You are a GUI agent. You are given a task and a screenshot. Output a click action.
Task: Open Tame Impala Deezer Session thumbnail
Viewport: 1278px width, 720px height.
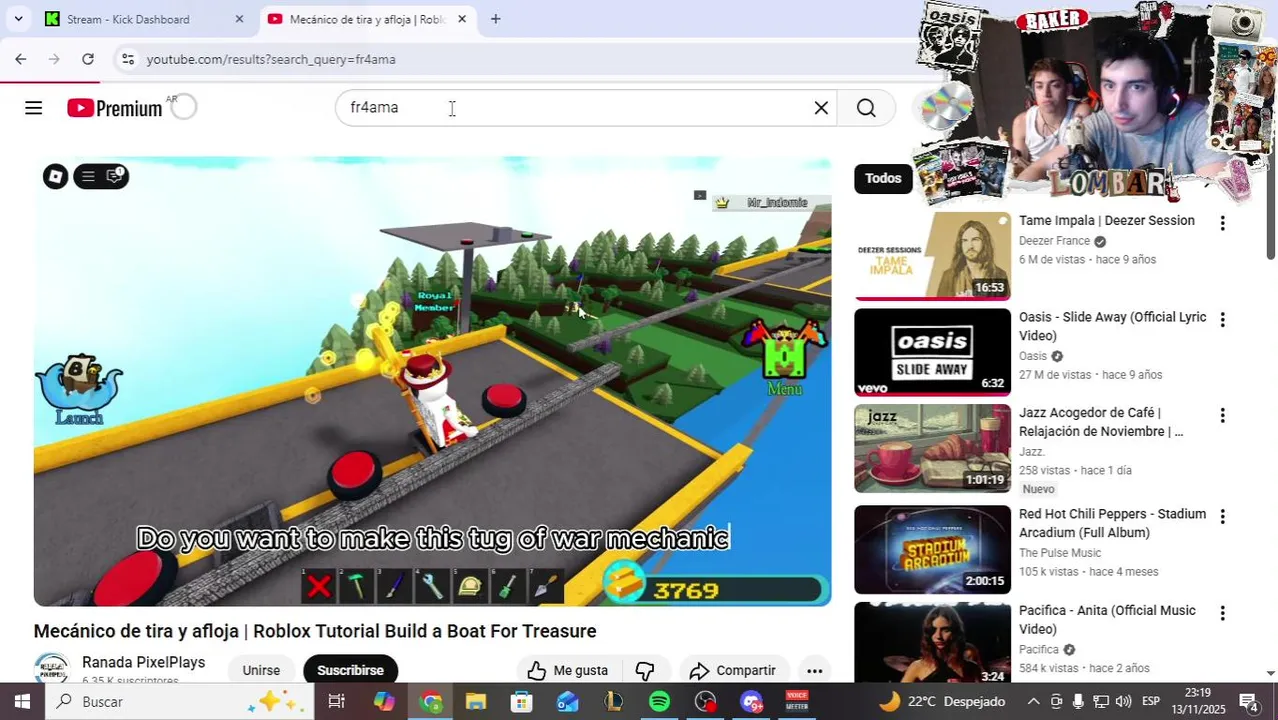coord(932,256)
